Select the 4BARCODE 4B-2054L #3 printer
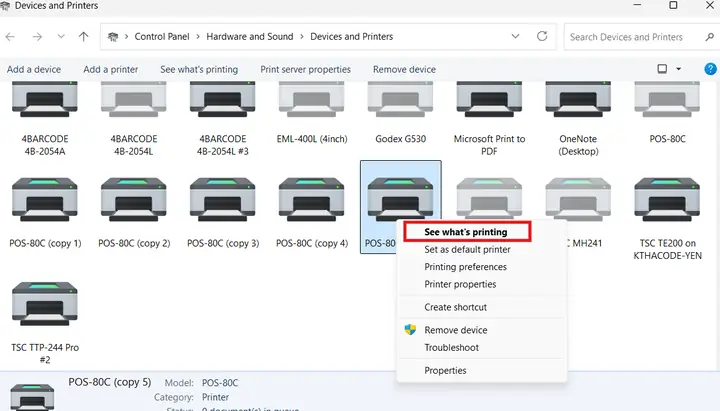This screenshot has height=411, width=720. (x=223, y=100)
